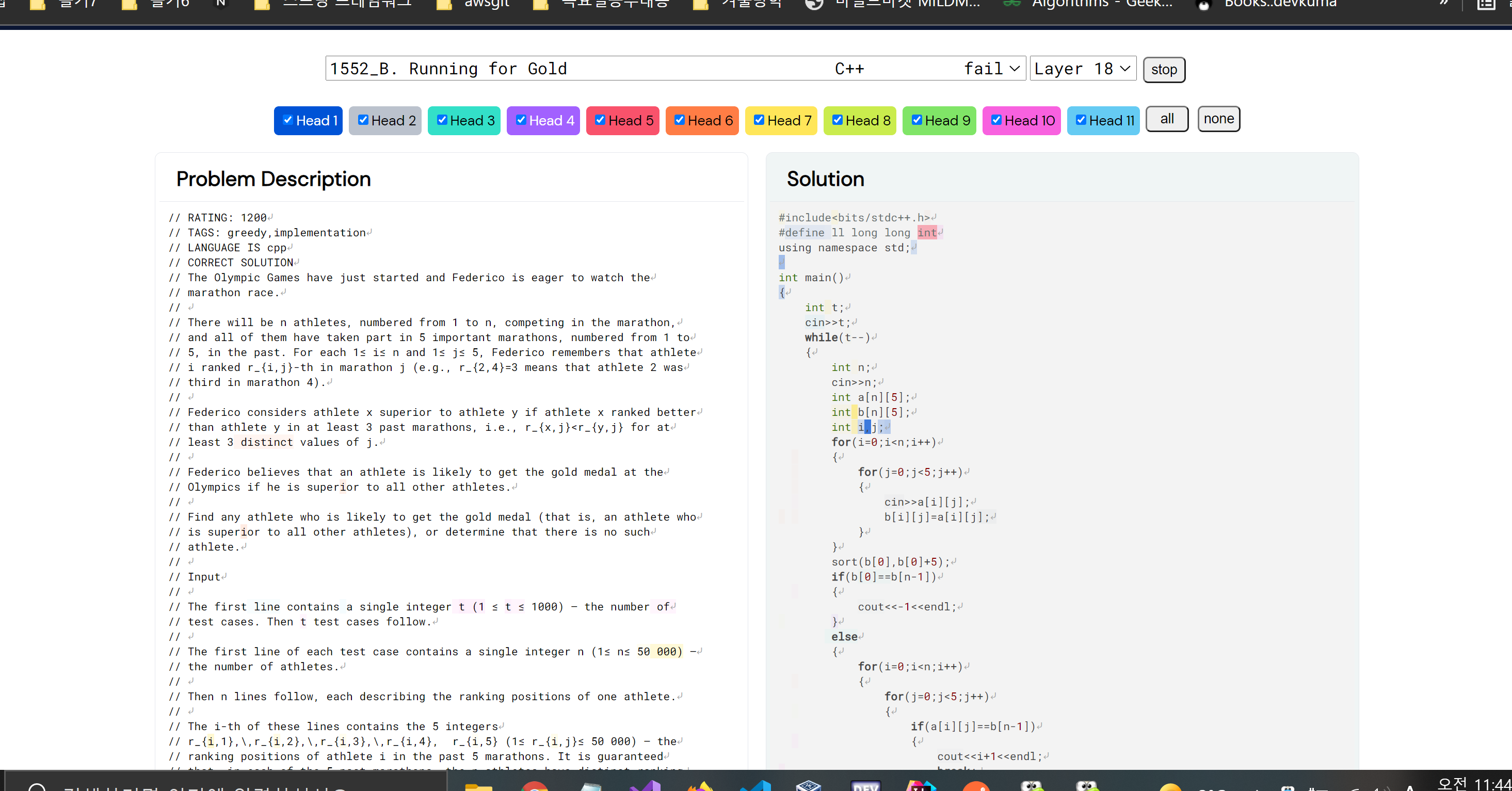Open the reading list icon in the bookmarks bar
Image resolution: width=1512 pixels, height=791 pixels.
coord(1486,5)
